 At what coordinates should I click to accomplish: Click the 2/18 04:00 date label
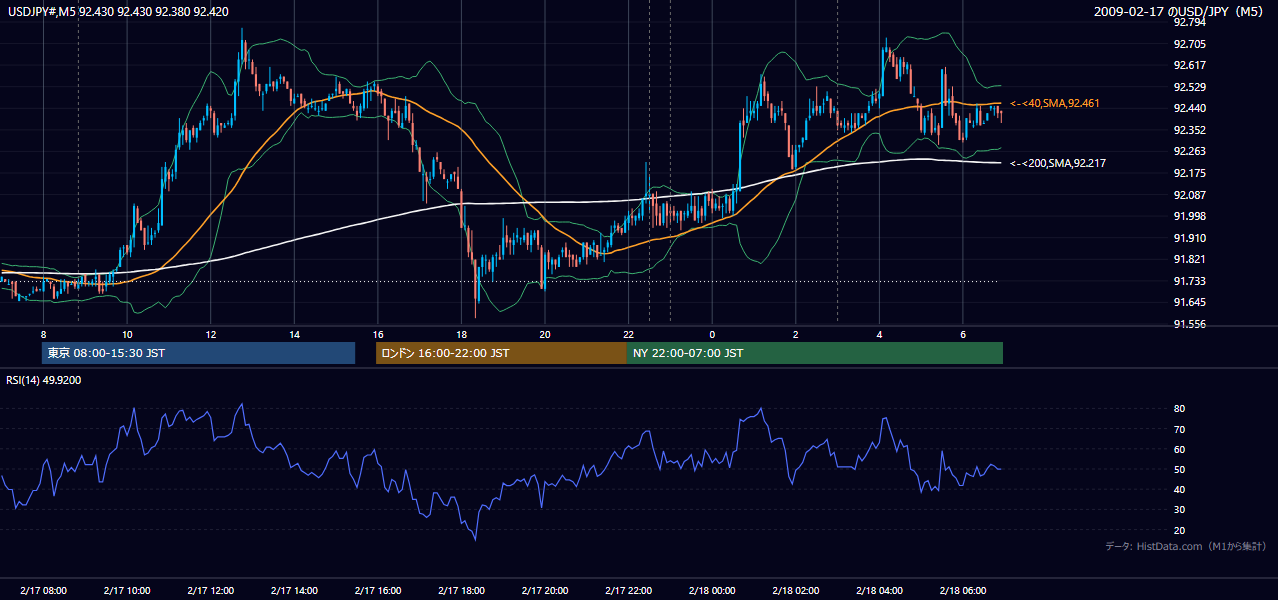879,591
